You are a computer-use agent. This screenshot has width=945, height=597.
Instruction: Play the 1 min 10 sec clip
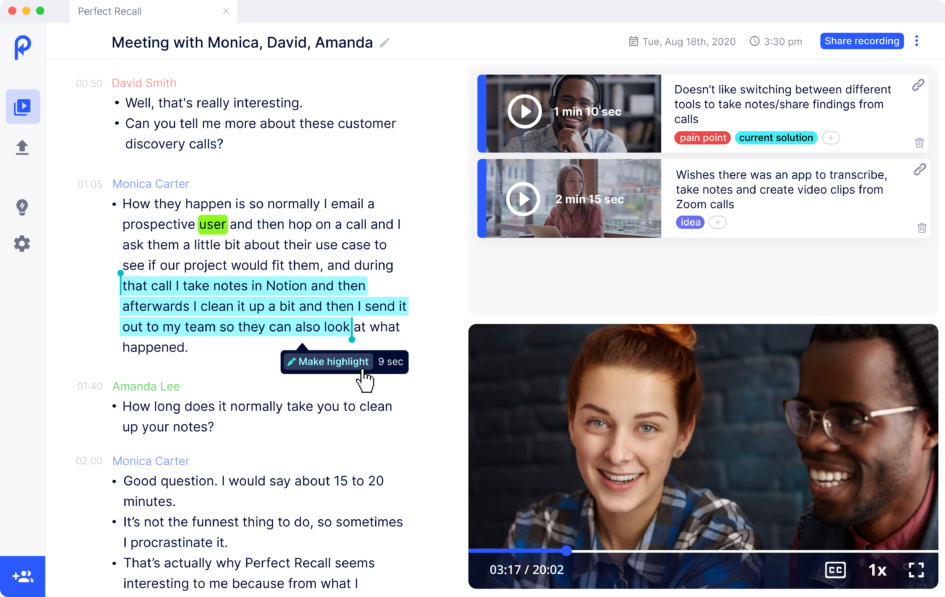524,111
